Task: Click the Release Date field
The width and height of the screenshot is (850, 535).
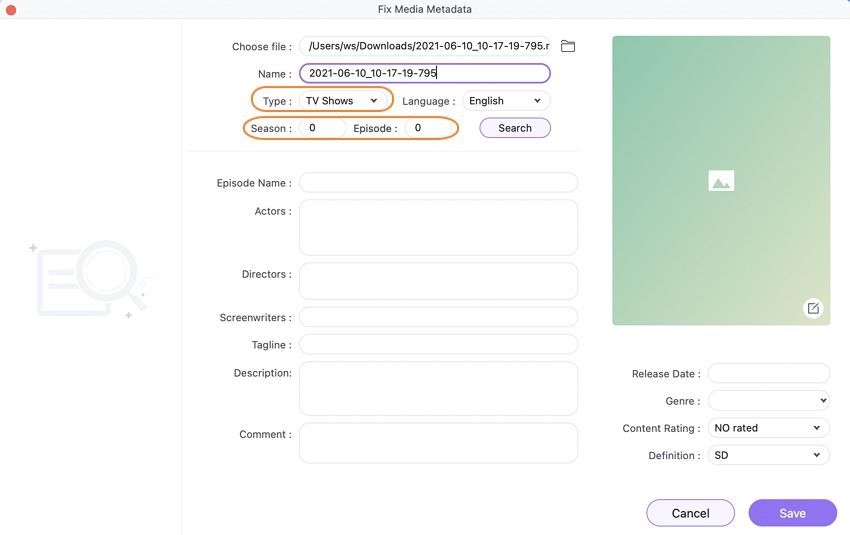Action: 768,374
